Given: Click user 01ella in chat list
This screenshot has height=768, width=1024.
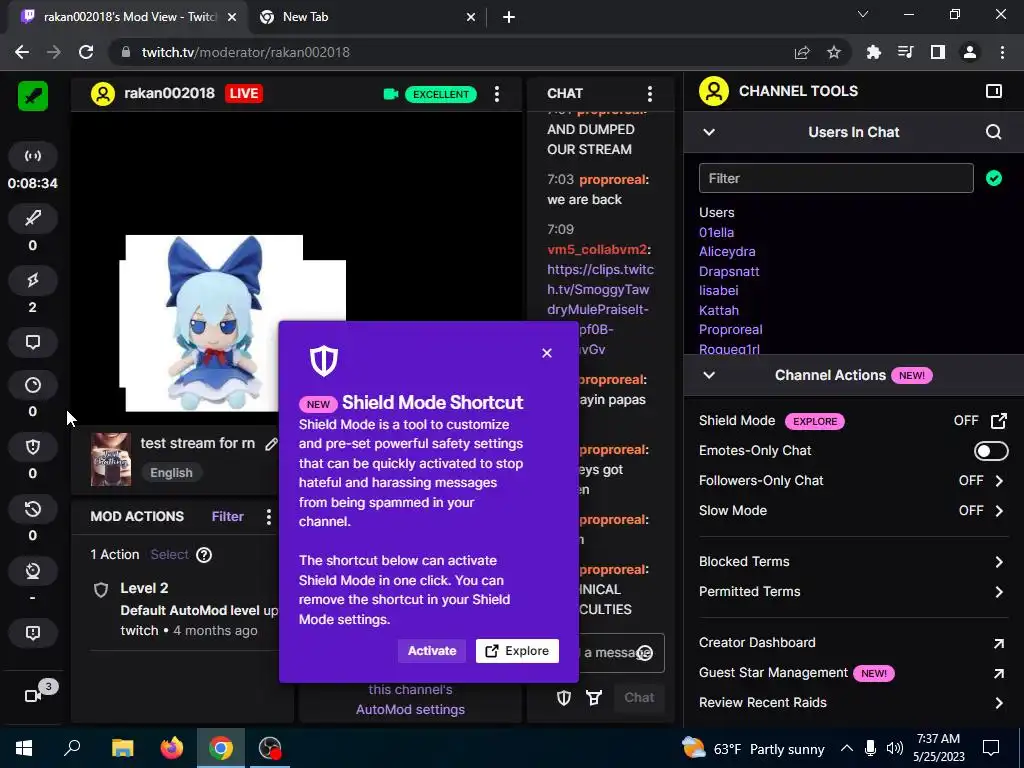Looking at the screenshot, I should (x=716, y=232).
